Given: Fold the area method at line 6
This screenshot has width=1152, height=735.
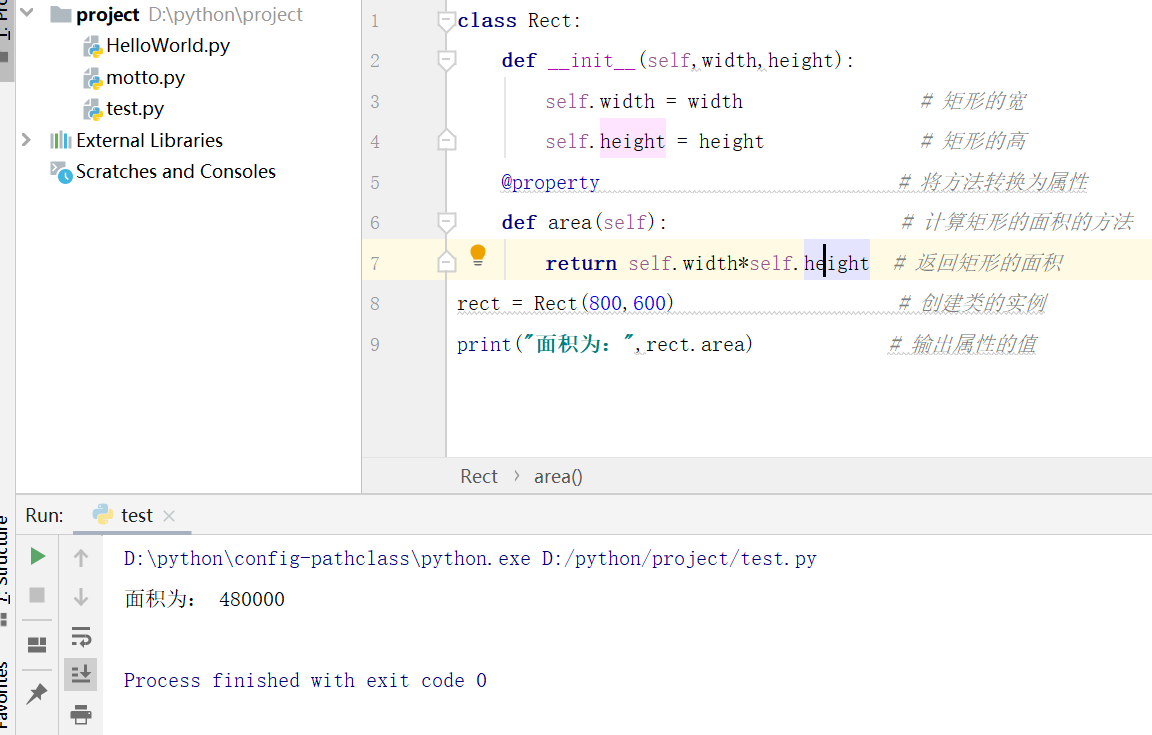Looking at the screenshot, I should click(447, 221).
